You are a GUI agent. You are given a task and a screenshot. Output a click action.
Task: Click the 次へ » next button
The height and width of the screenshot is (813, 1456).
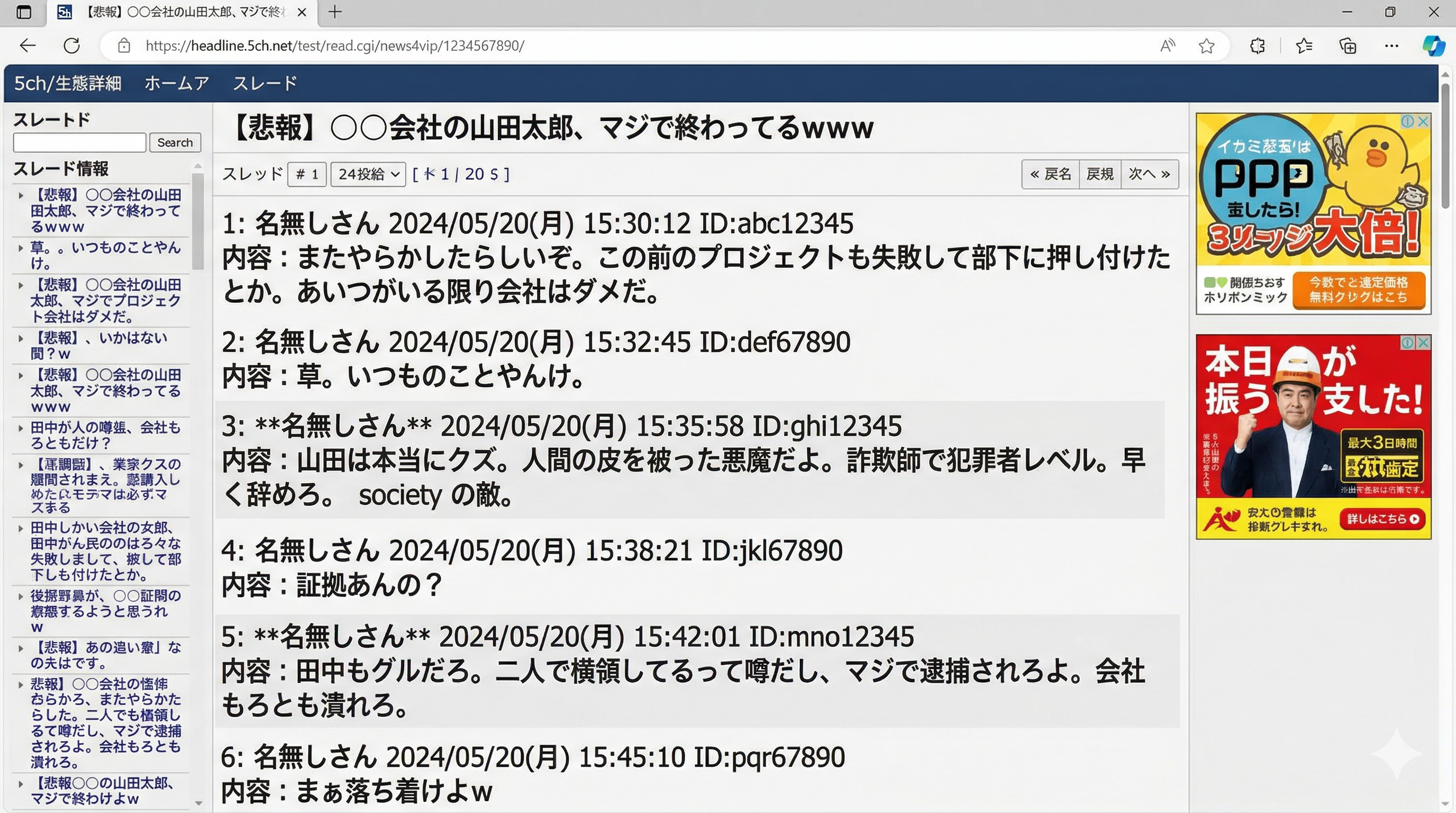1150,174
